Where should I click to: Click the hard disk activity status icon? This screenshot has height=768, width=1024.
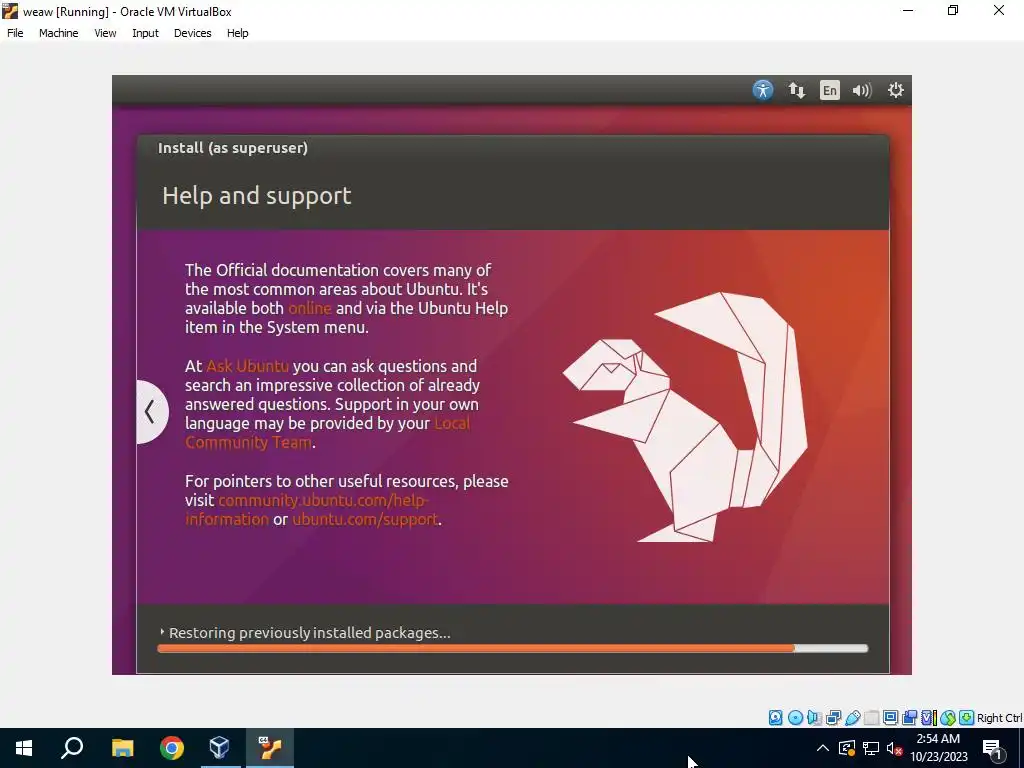[775, 718]
